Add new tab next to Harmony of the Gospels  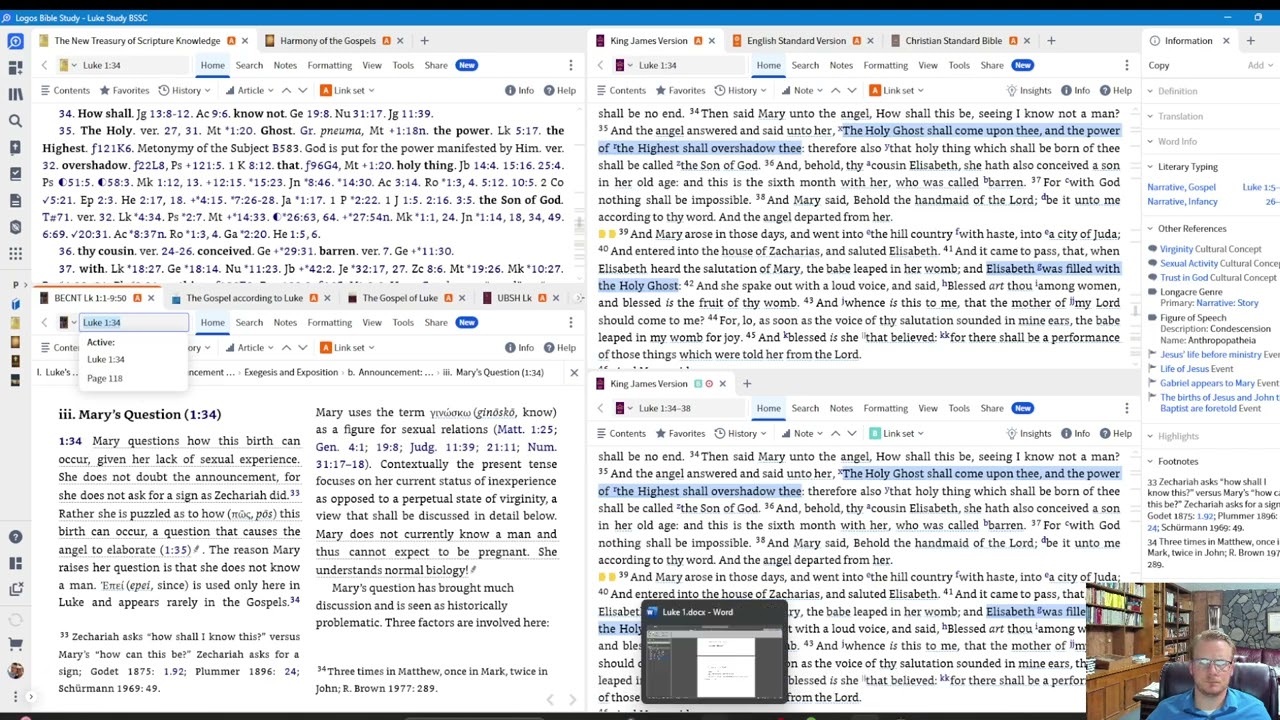tap(424, 41)
